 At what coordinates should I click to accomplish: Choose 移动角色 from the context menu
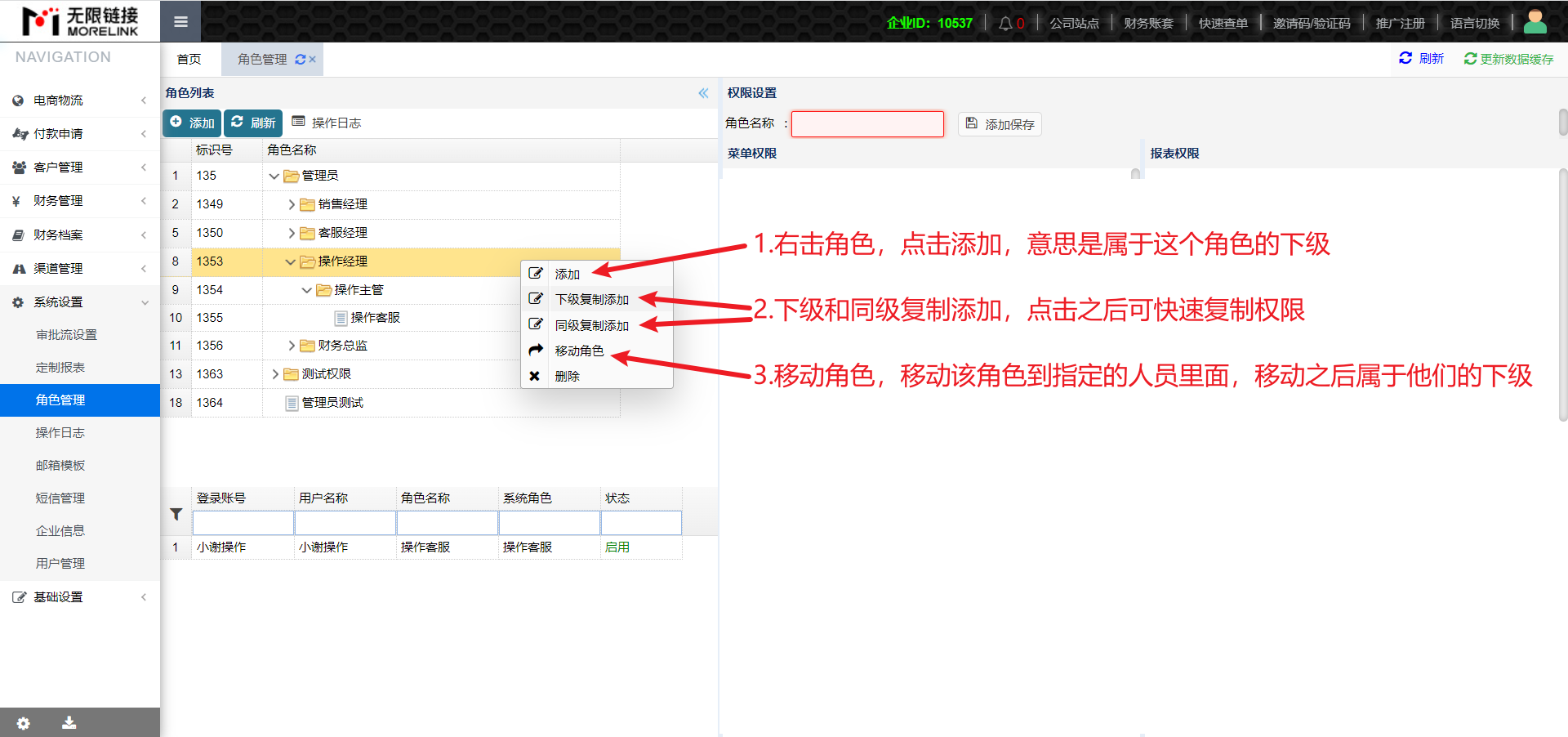tap(597, 351)
